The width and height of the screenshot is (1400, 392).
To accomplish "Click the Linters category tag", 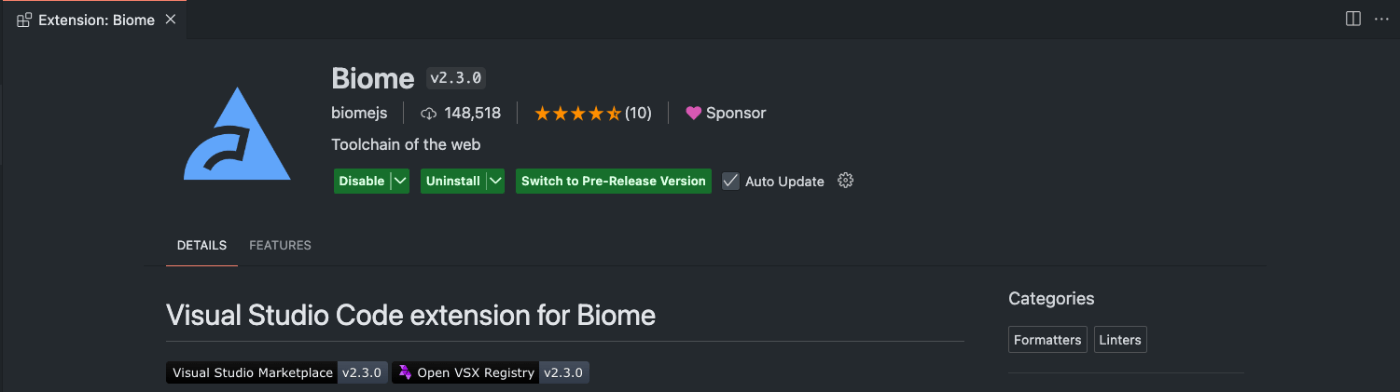I will pyautogui.click(x=1120, y=340).
